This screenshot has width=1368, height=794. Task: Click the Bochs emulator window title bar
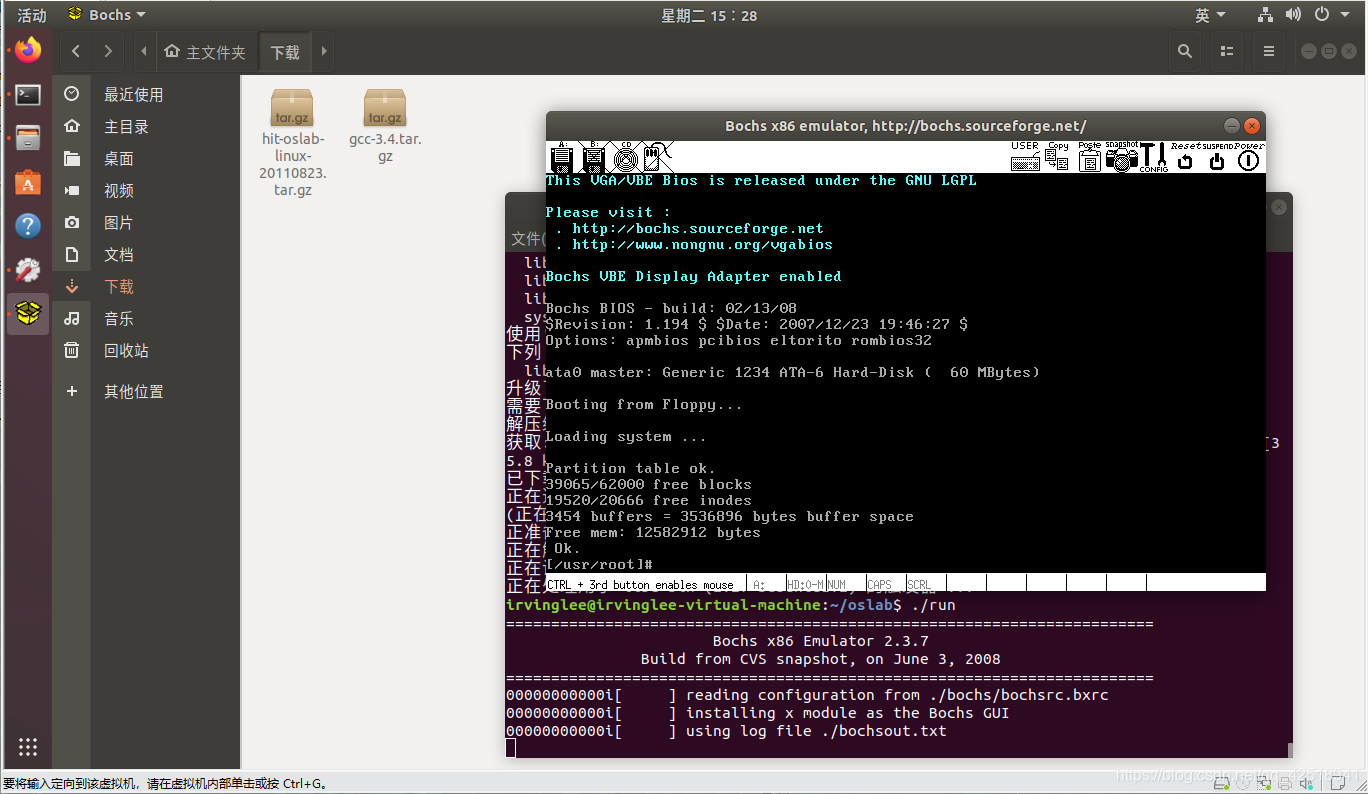(x=905, y=126)
